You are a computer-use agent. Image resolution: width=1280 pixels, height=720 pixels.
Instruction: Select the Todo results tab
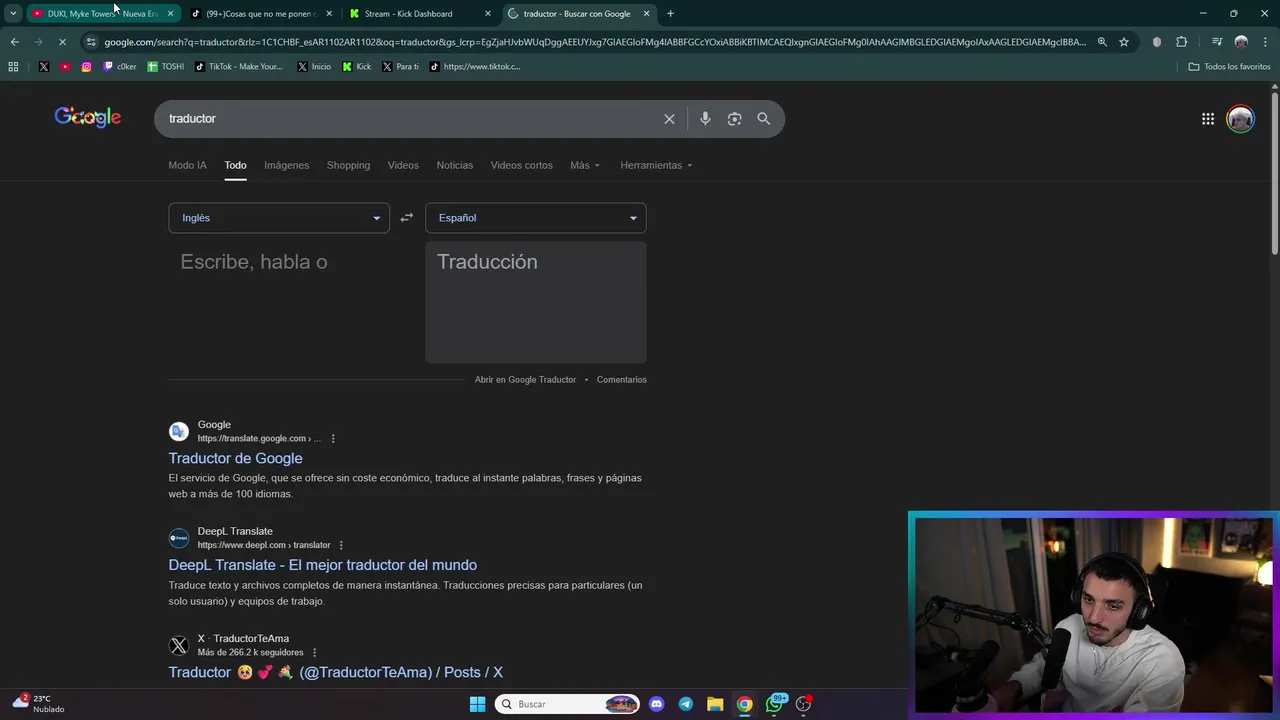[x=235, y=165]
